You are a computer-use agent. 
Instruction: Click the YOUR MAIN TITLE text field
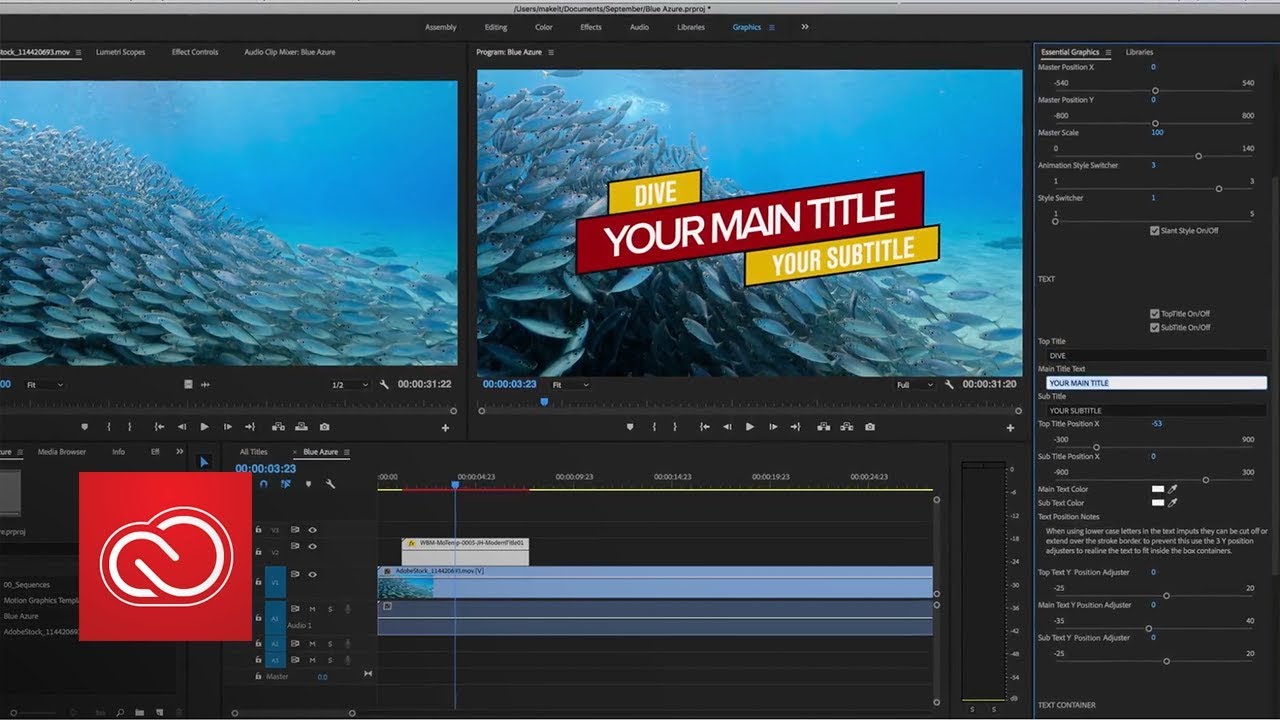click(1155, 382)
